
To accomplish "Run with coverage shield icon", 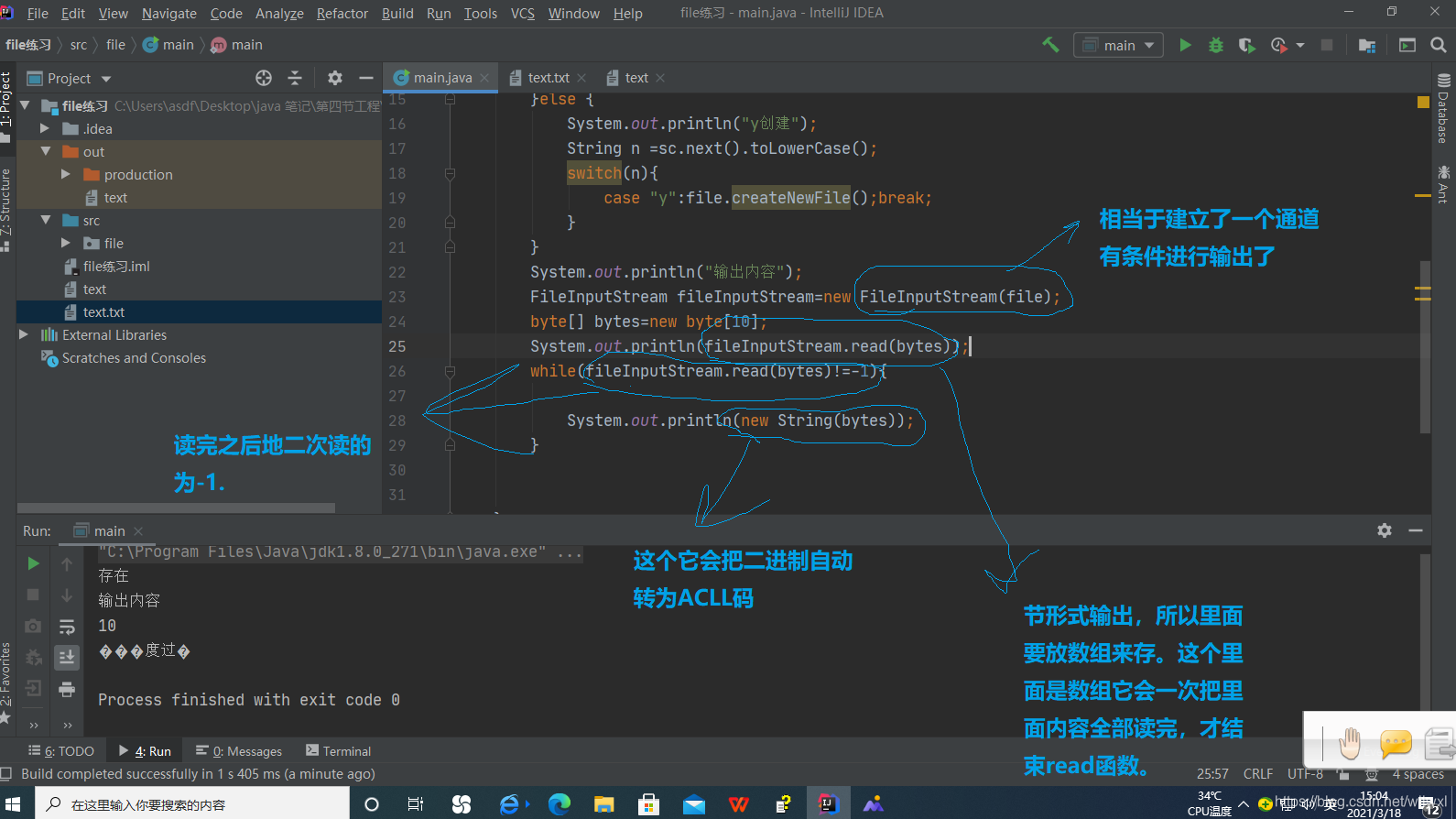I will tap(1246, 45).
